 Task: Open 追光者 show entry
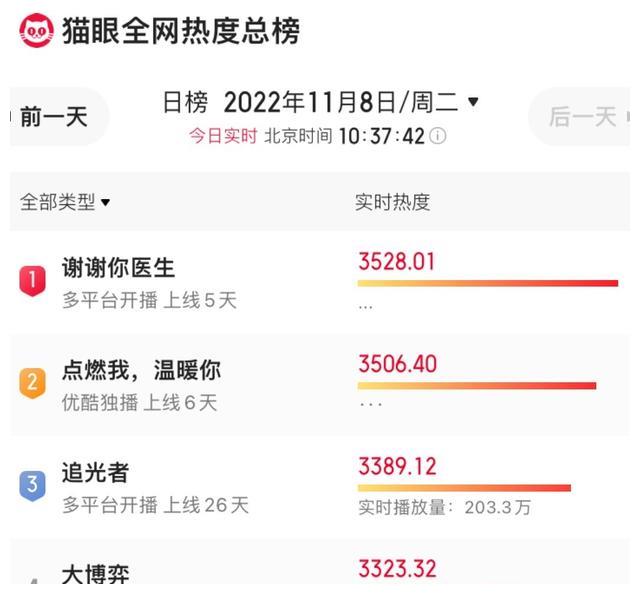(x=96, y=473)
